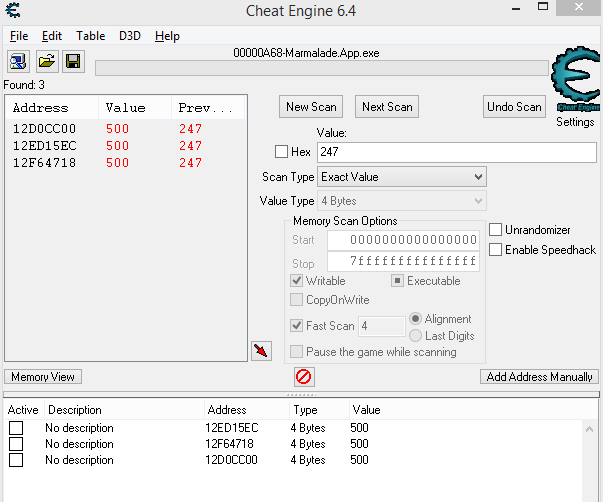Open the Value Type dropdown
This screenshot has height=502, width=603.
click(401, 201)
